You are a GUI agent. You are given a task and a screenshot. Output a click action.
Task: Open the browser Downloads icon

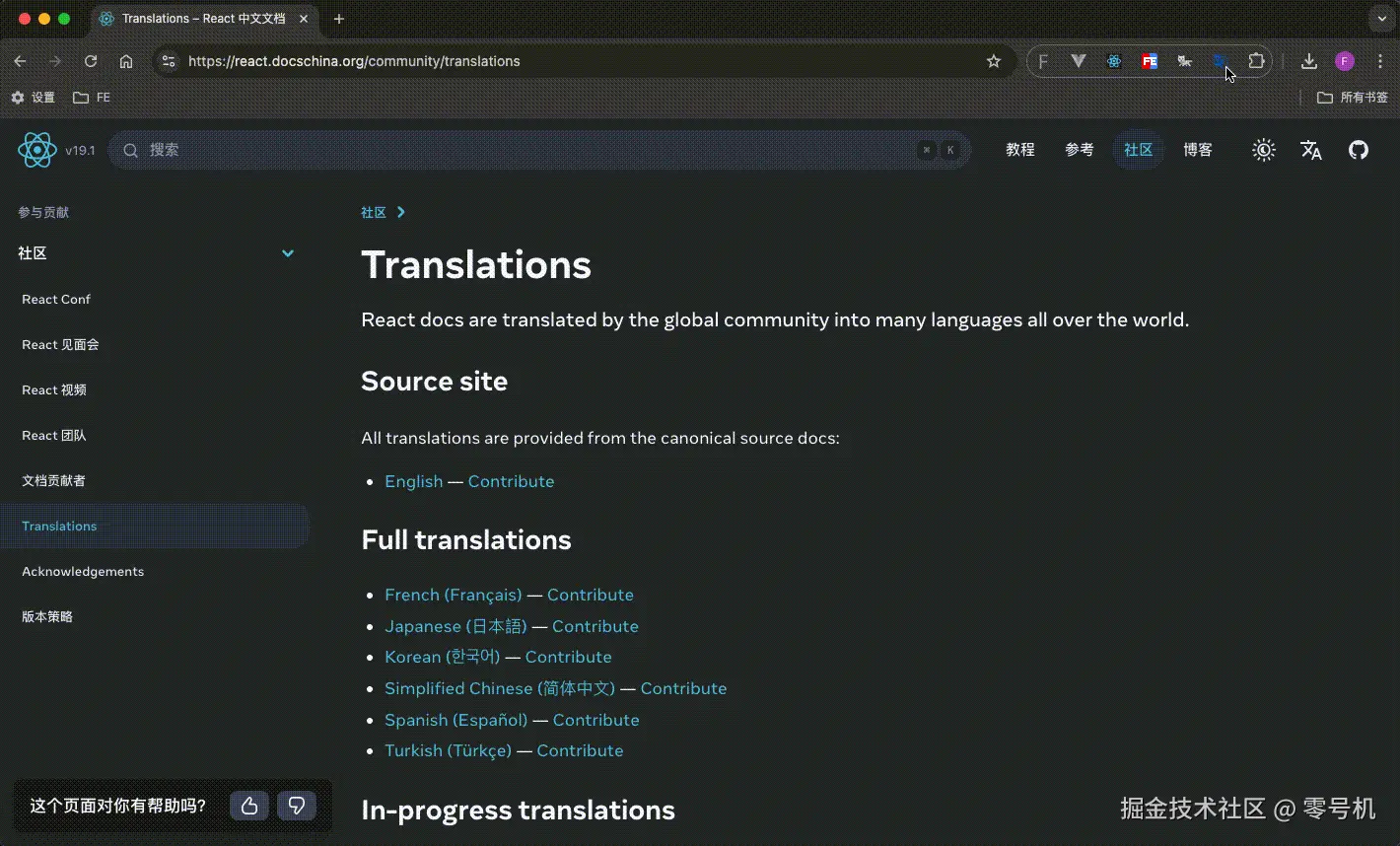(x=1309, y=61)
